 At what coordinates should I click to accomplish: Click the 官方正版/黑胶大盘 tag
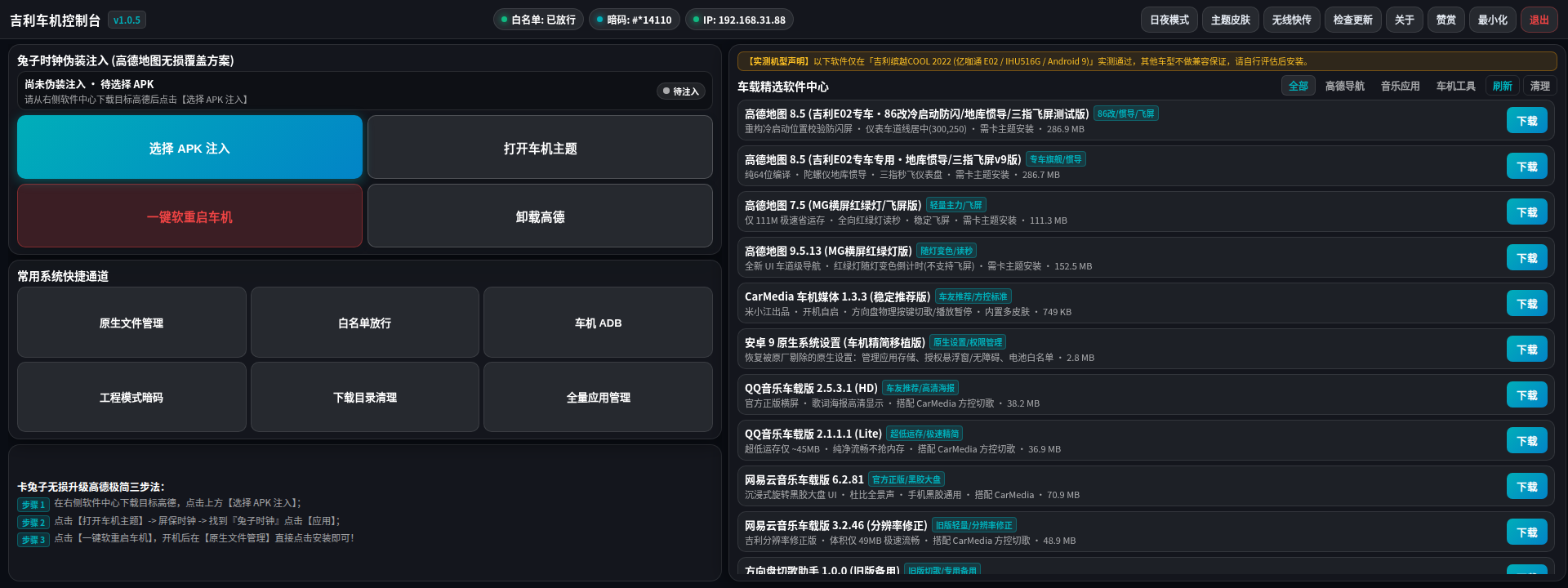coord(906,479)
